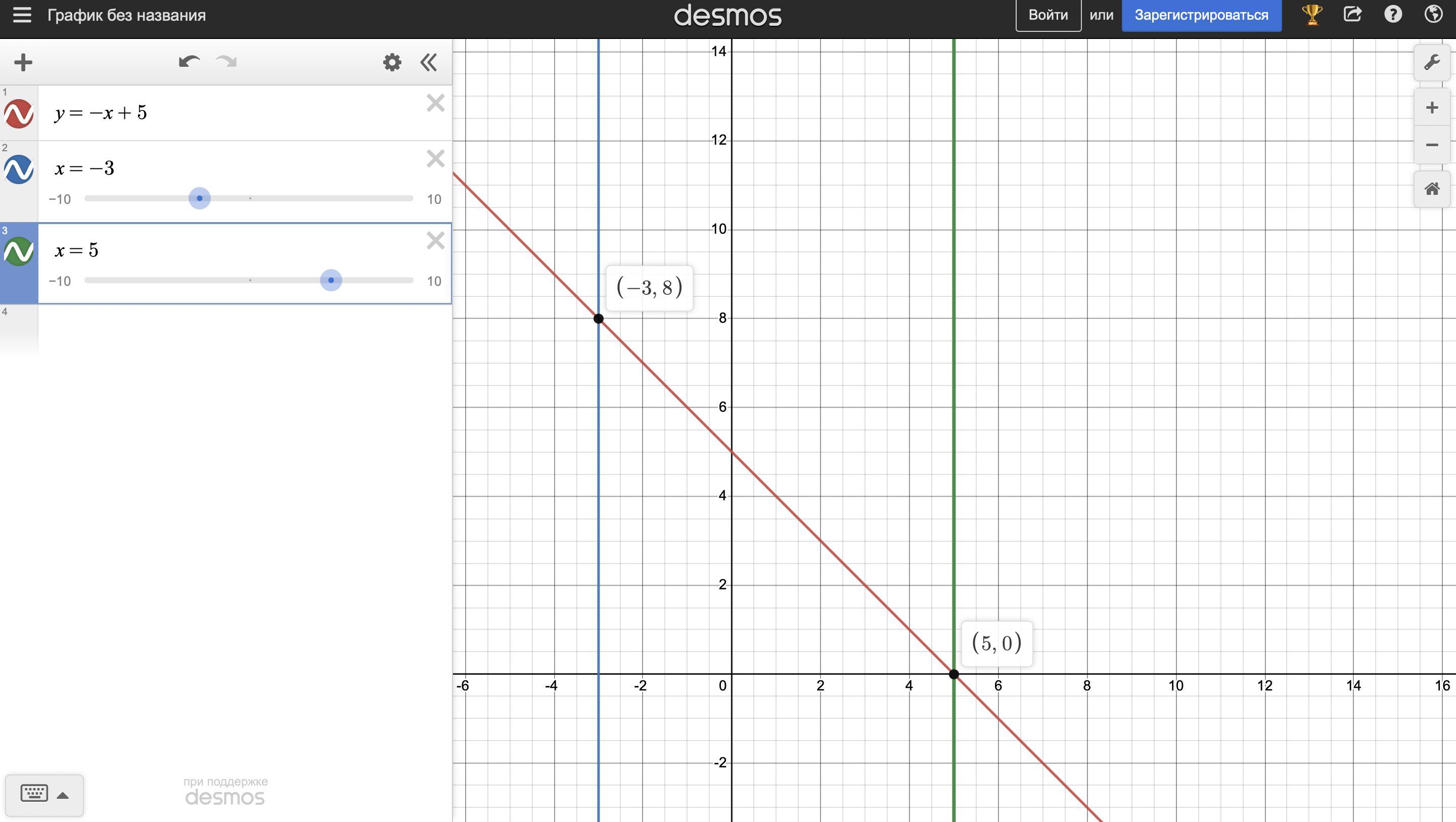Toggle visibility of green line x=5
The image size is (1456, 822).
pos(19,251)
